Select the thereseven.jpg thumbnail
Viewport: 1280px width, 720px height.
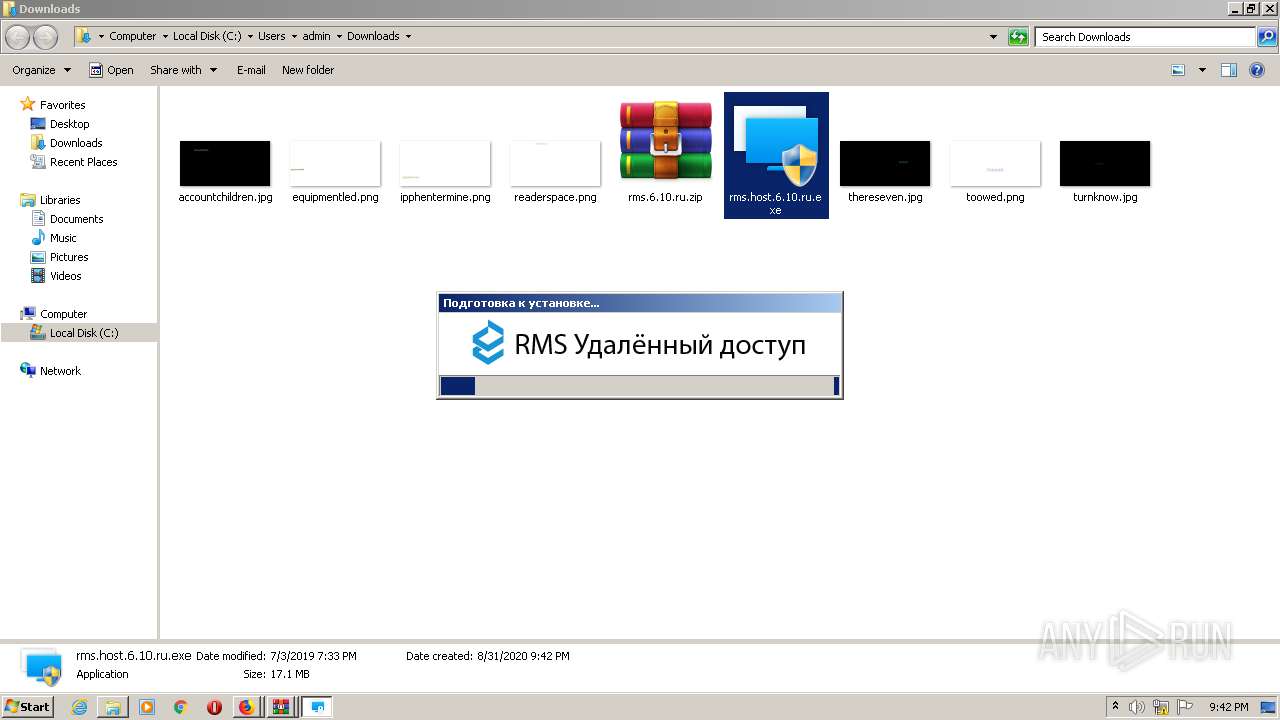(885, 163)
